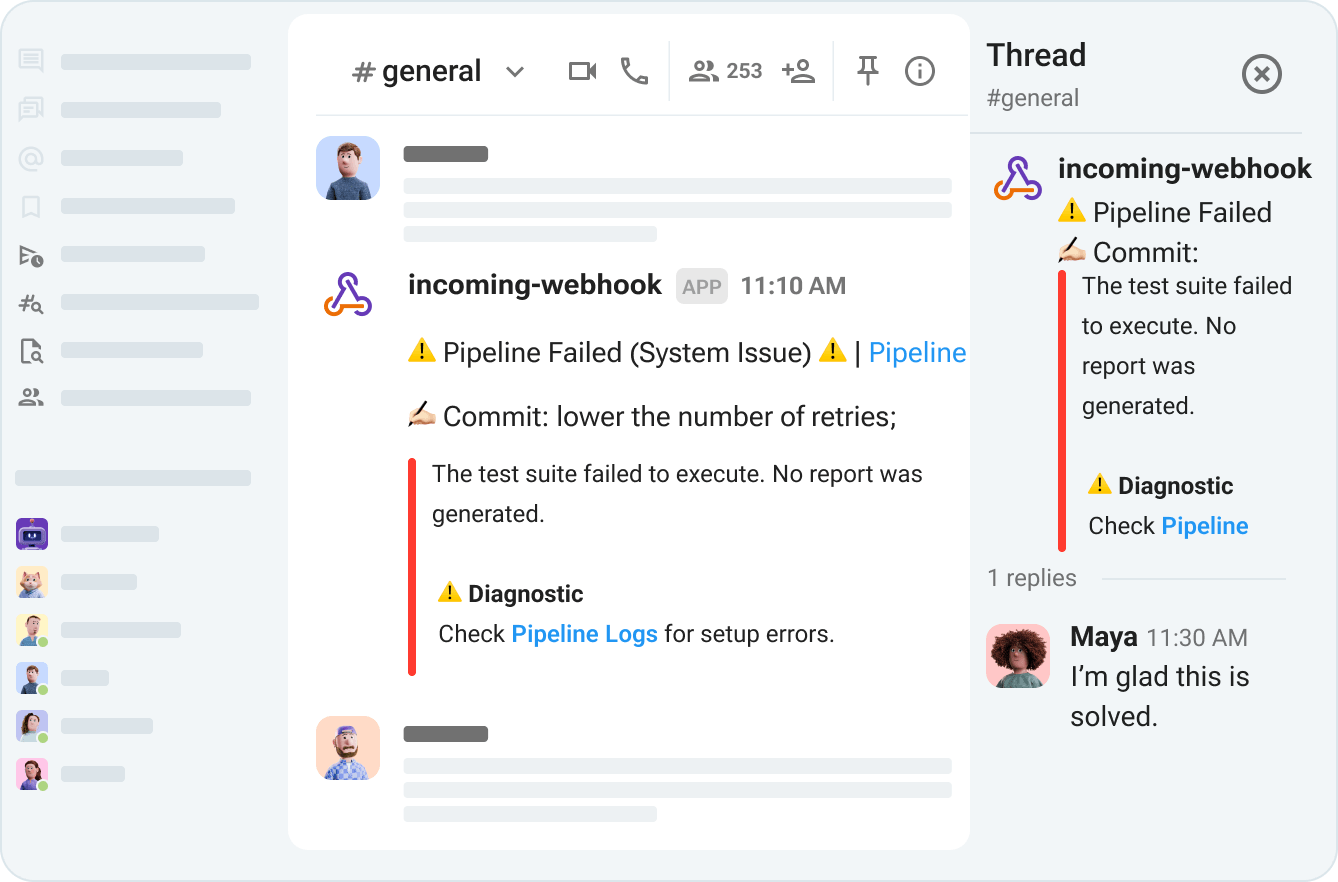Viewport: 1338px width, 882px height.
Task: Open channel search with the hashtag-magnifier icon
Action: (31, 303)
